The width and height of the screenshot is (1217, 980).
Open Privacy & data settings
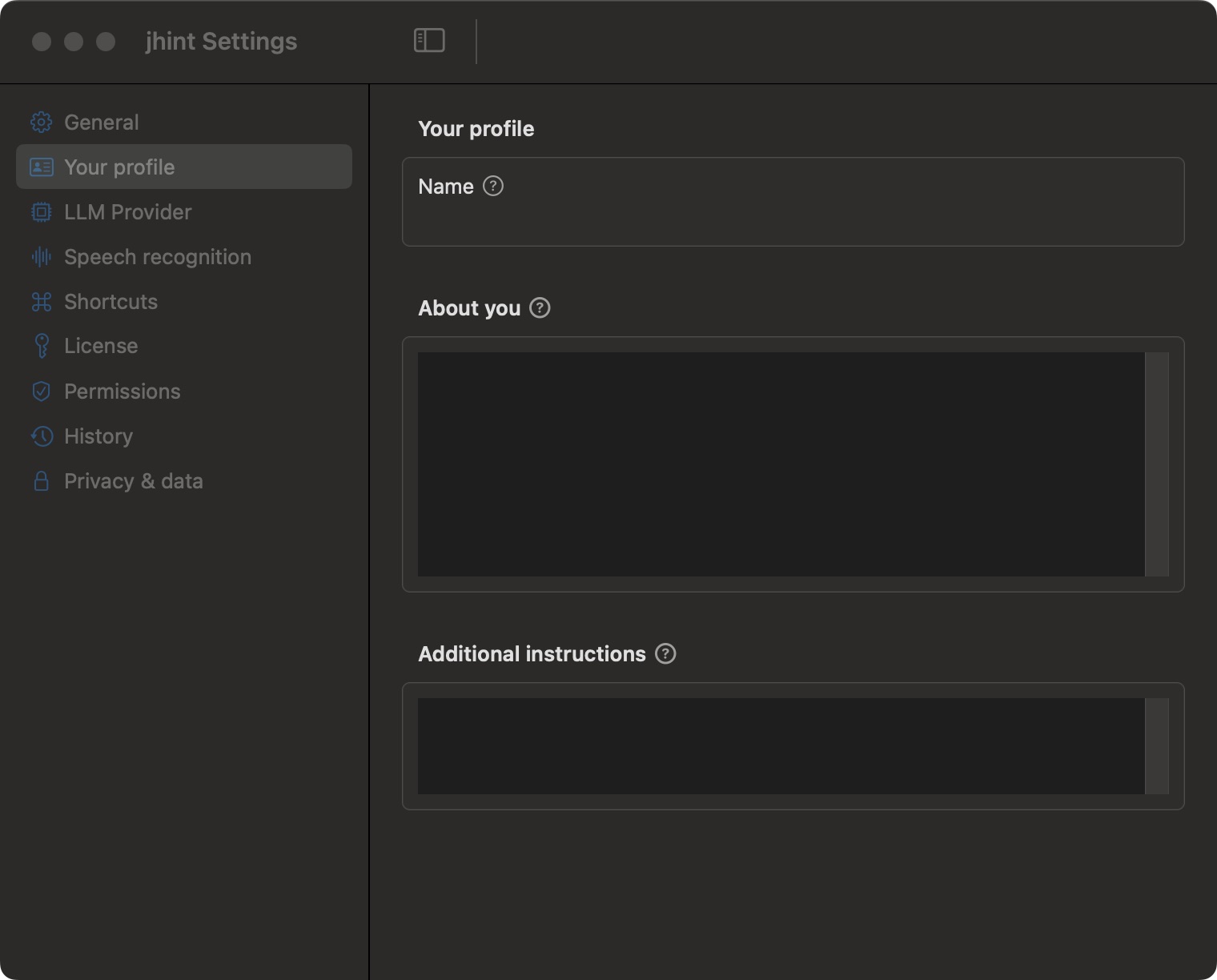pos(184,481)
